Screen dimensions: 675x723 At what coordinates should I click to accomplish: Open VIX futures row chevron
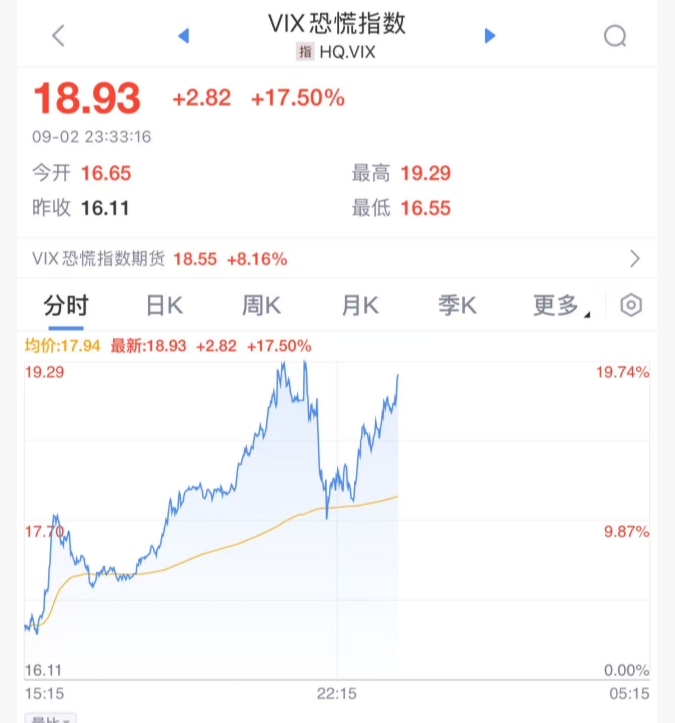pyautogui.click(x=635, y=259)
